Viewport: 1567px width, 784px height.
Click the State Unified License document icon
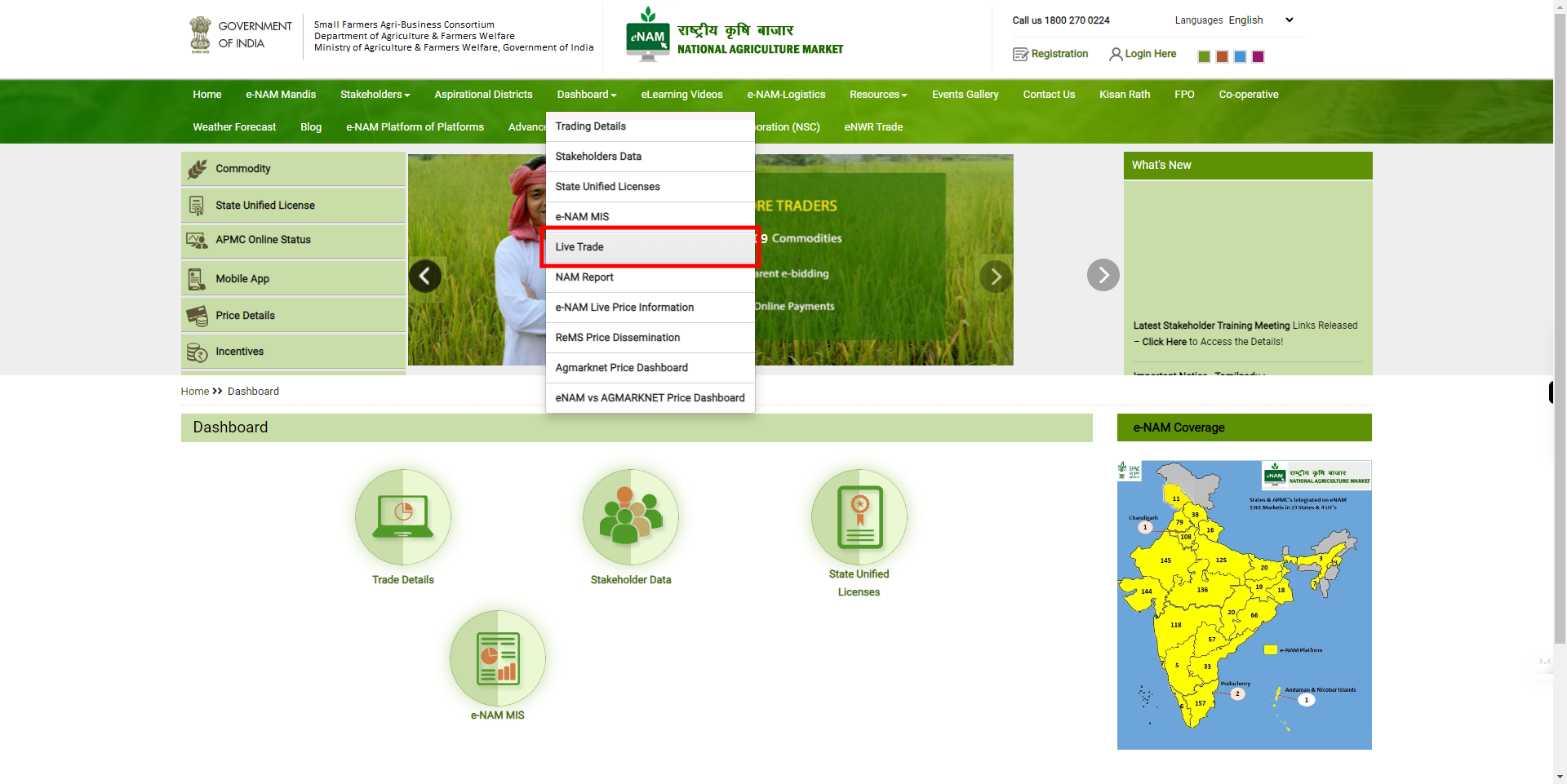(x=197, y=206)
